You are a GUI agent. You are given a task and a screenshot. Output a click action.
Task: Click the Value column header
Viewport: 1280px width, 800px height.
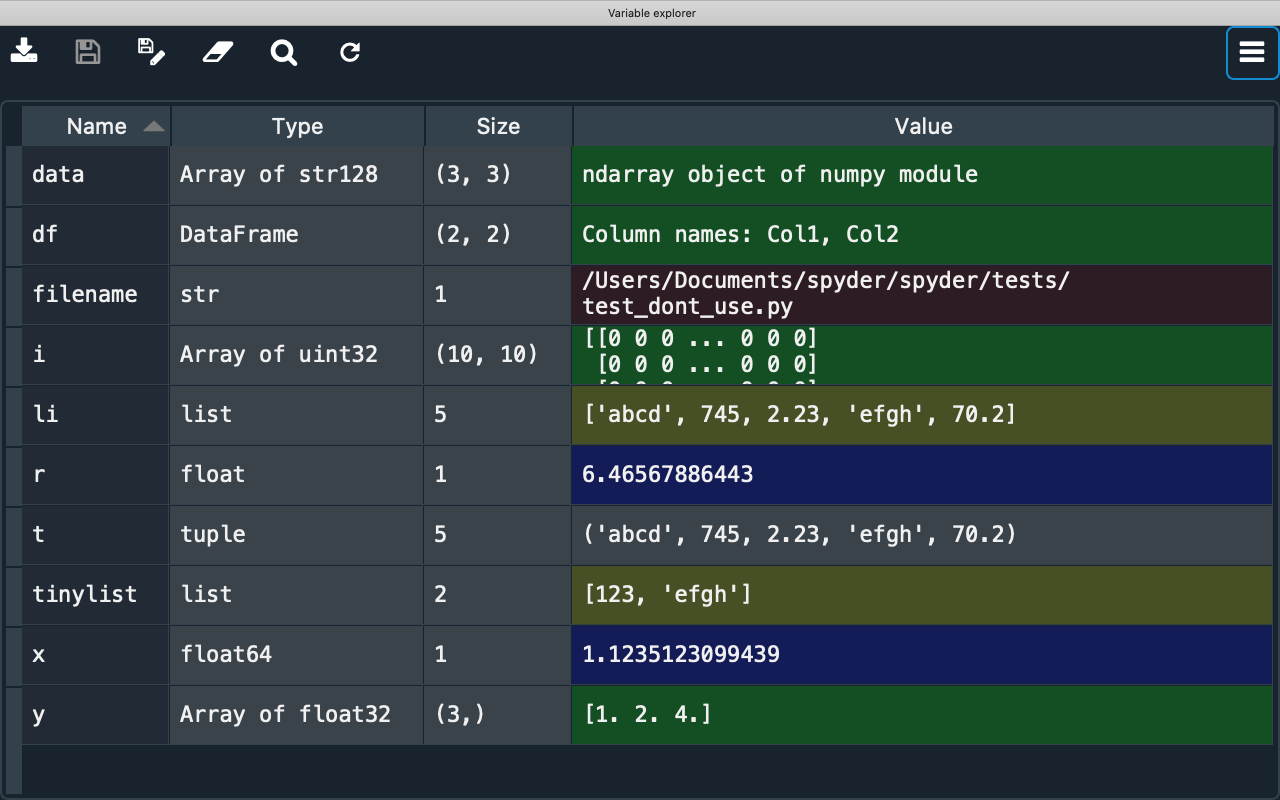(922, 126)
